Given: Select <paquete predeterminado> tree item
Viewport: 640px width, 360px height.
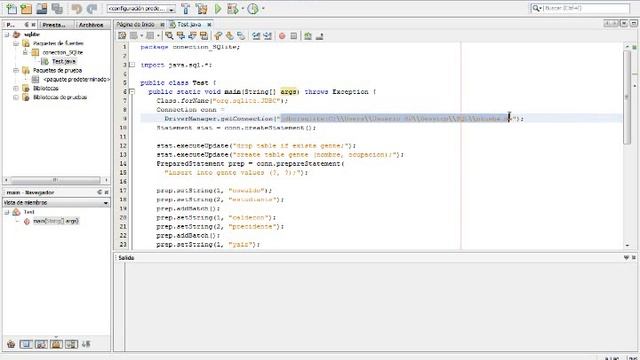Looking at the screenshot, I should click(x=76, y=79).
